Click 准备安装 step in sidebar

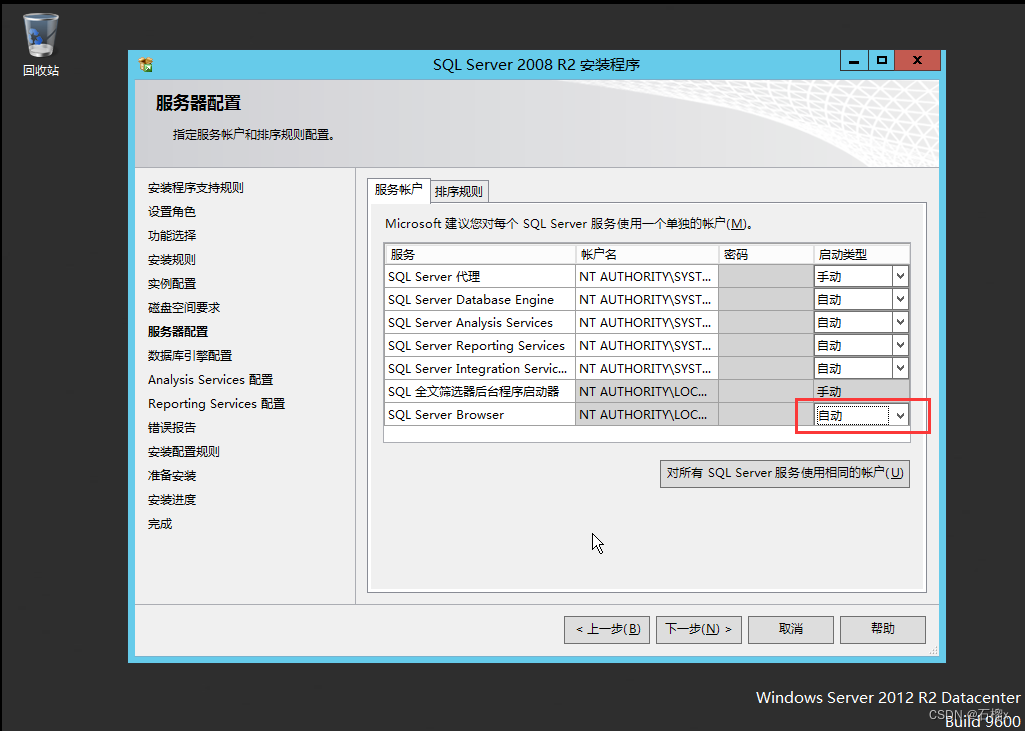[171, 475]
